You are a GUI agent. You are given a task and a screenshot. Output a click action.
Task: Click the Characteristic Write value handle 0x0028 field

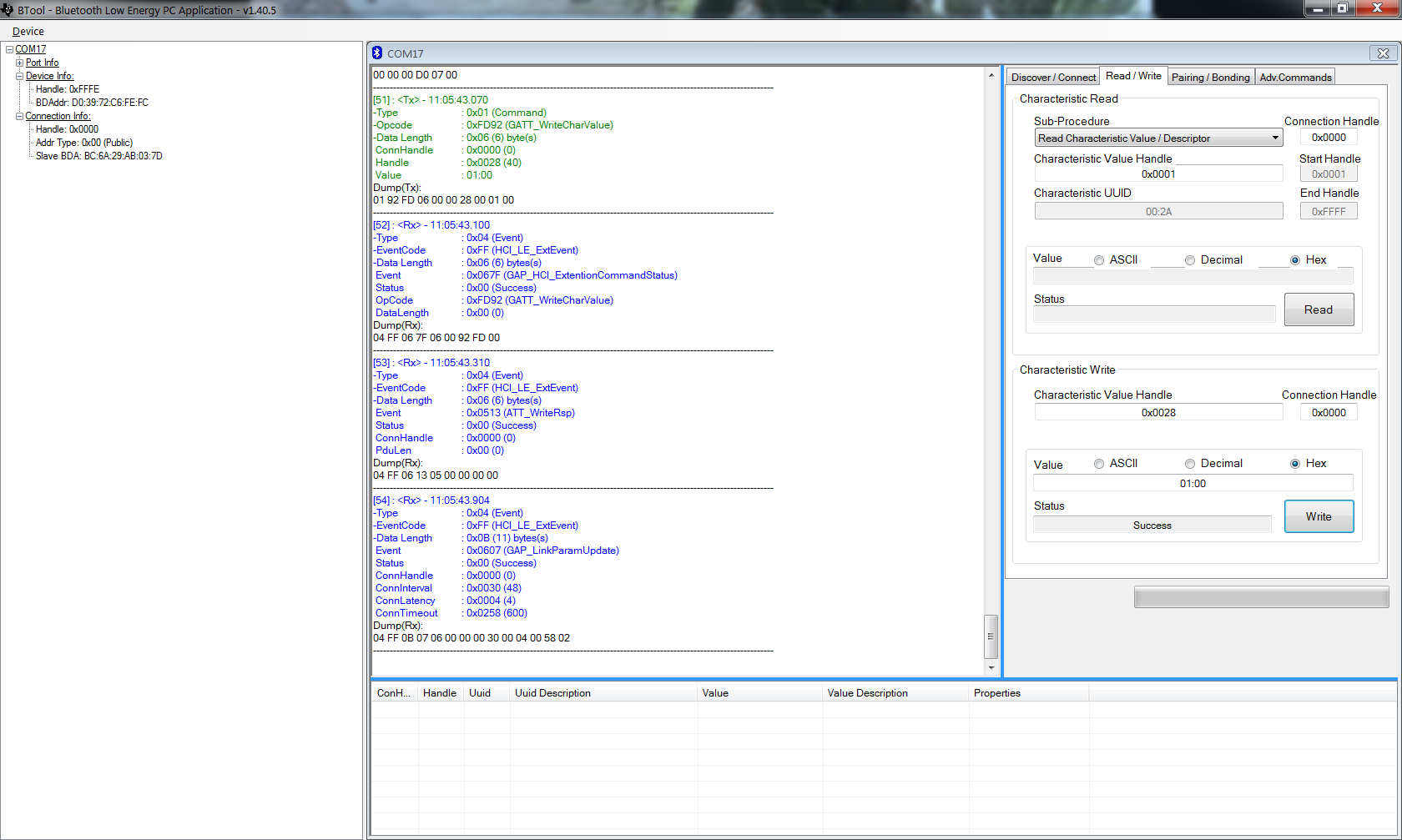pos(1158,412)
